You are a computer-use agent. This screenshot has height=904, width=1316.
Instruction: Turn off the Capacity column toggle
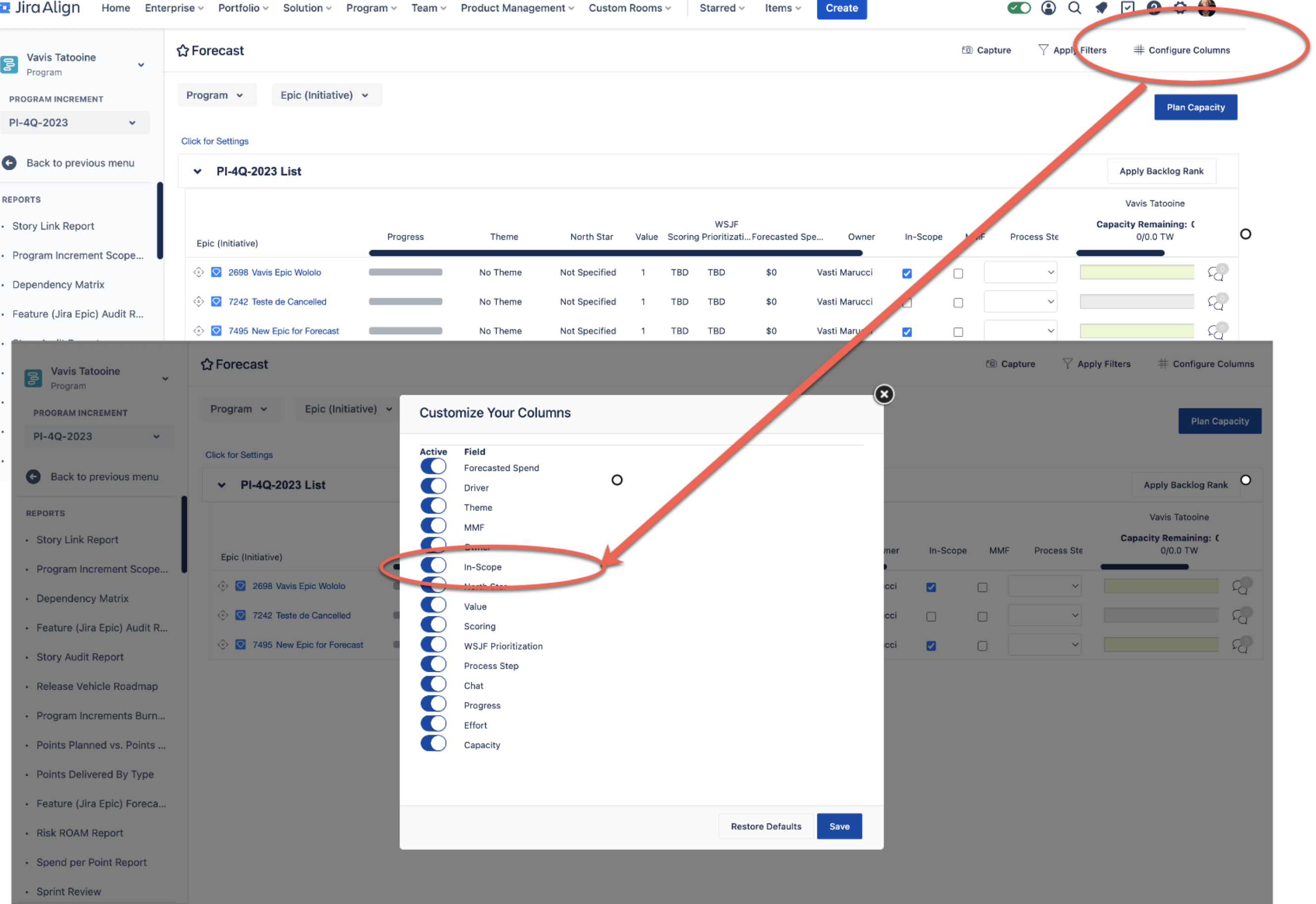click(433, 744)
